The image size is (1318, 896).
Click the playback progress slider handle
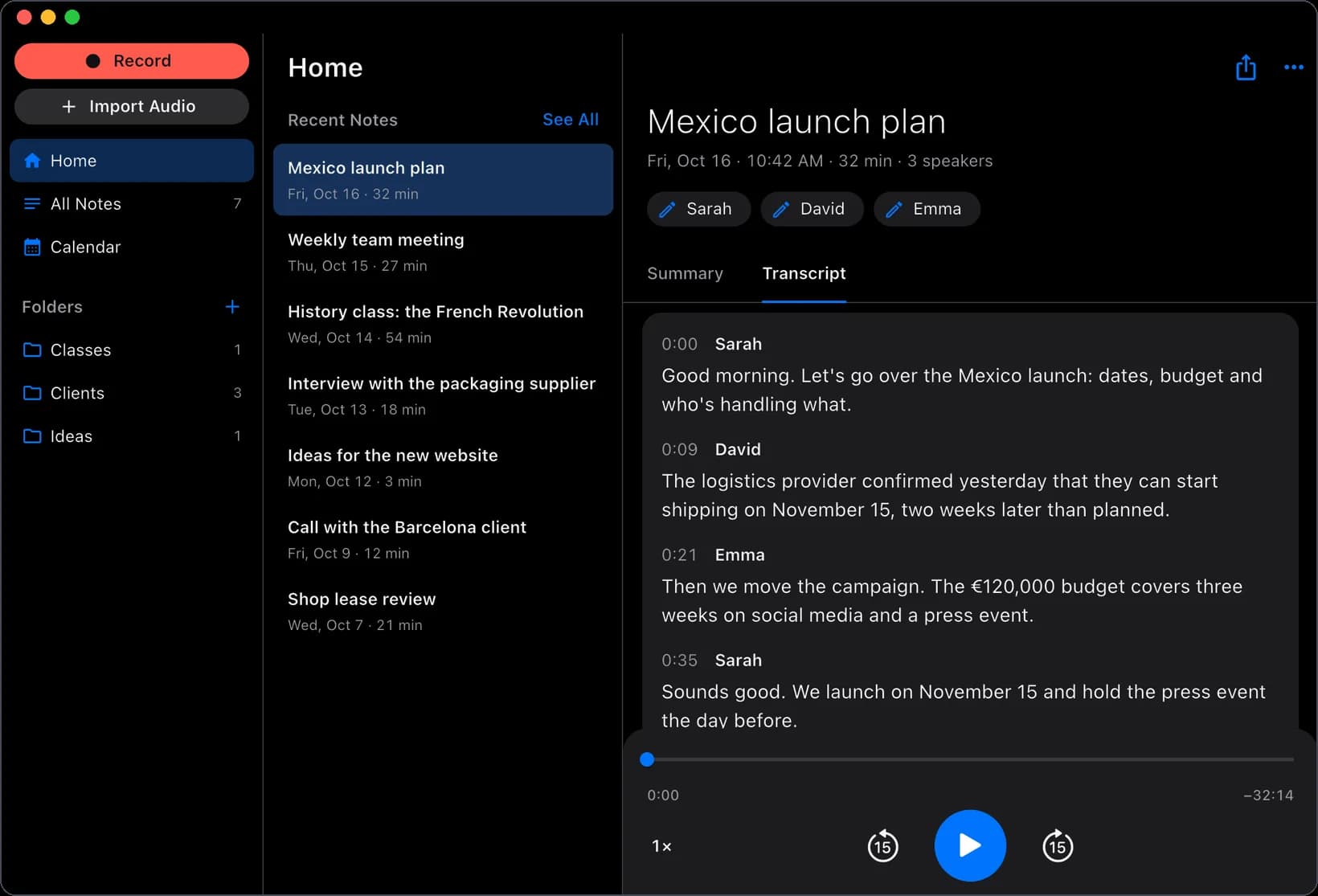coord(647,759)
